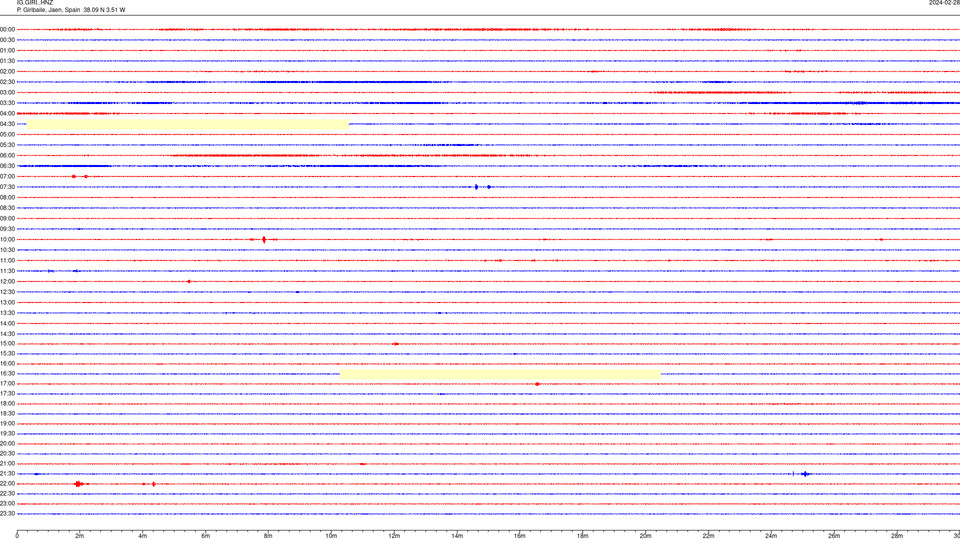Select the 23:30 time label
Viewport: 960px width, 540px height.
[7, 514]
